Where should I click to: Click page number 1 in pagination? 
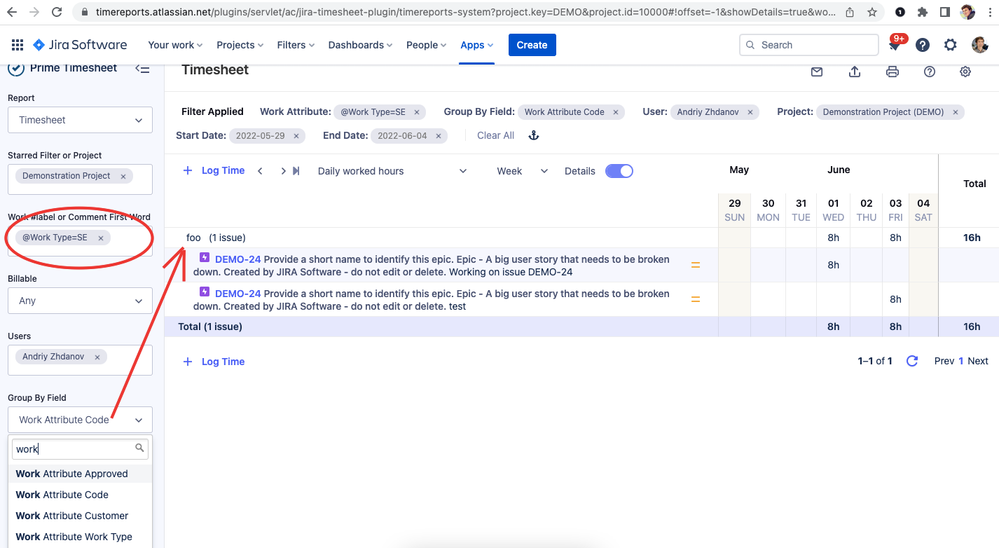[961, 361]
